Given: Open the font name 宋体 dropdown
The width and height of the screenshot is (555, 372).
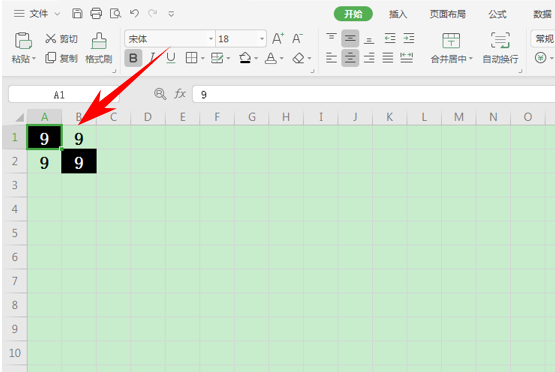Looking at the screenshot, I should point(211,39).
